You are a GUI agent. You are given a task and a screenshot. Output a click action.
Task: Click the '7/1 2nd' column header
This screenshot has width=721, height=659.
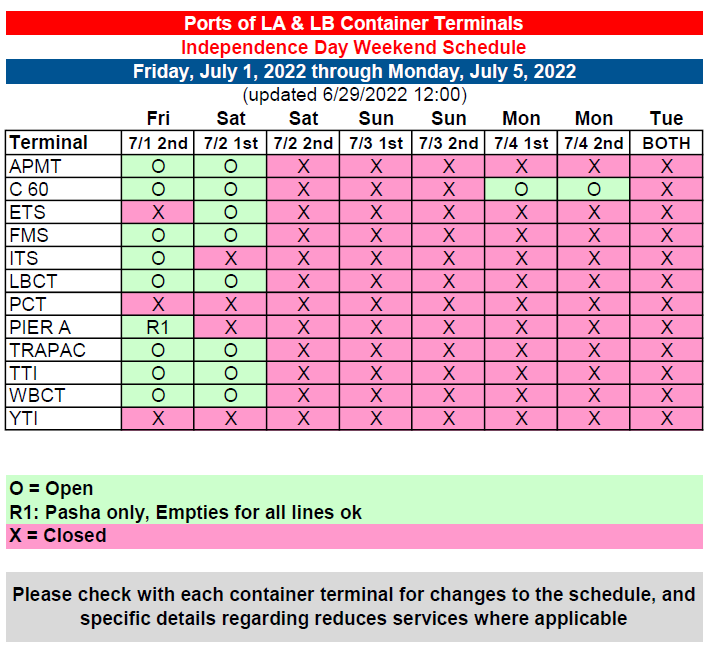158,143
